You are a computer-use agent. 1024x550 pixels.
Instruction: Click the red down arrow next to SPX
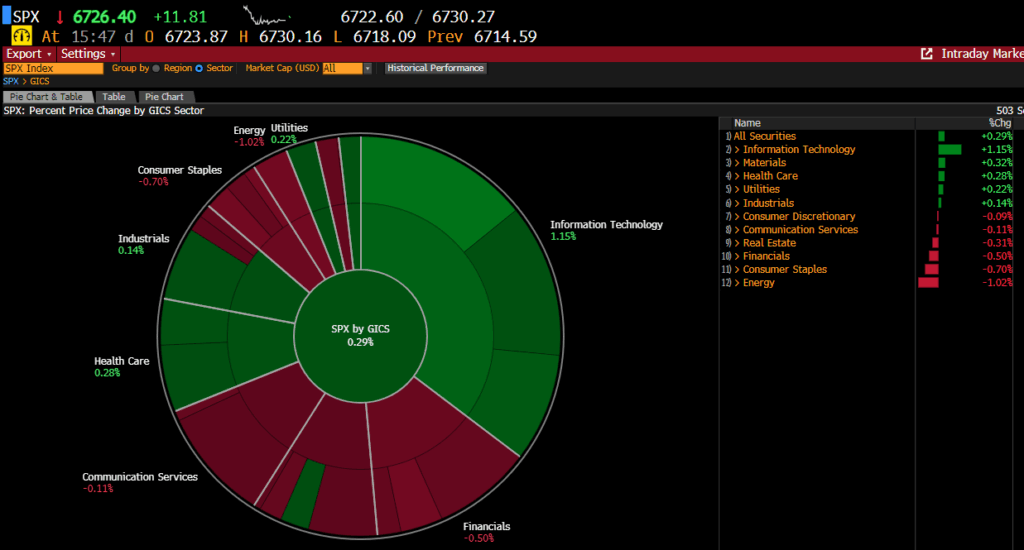click(x=62, y=17)
